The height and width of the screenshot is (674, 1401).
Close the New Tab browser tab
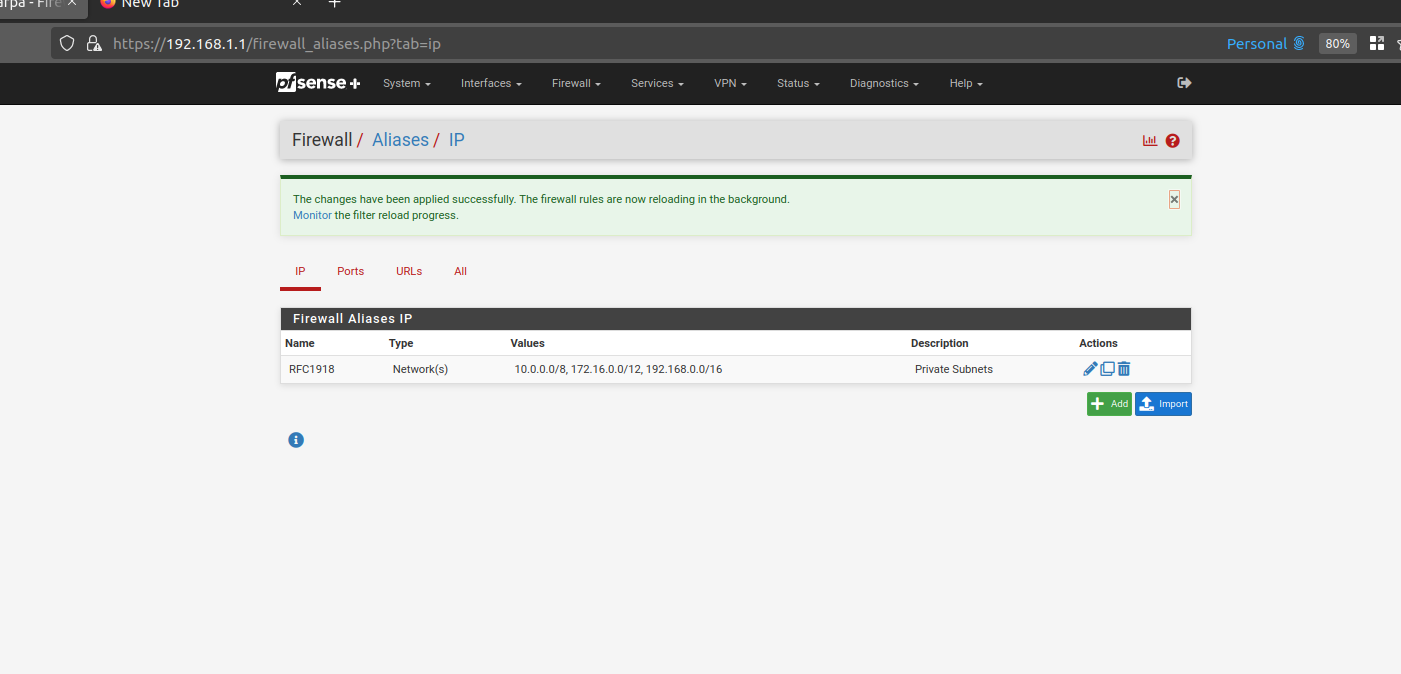point(297,4)
